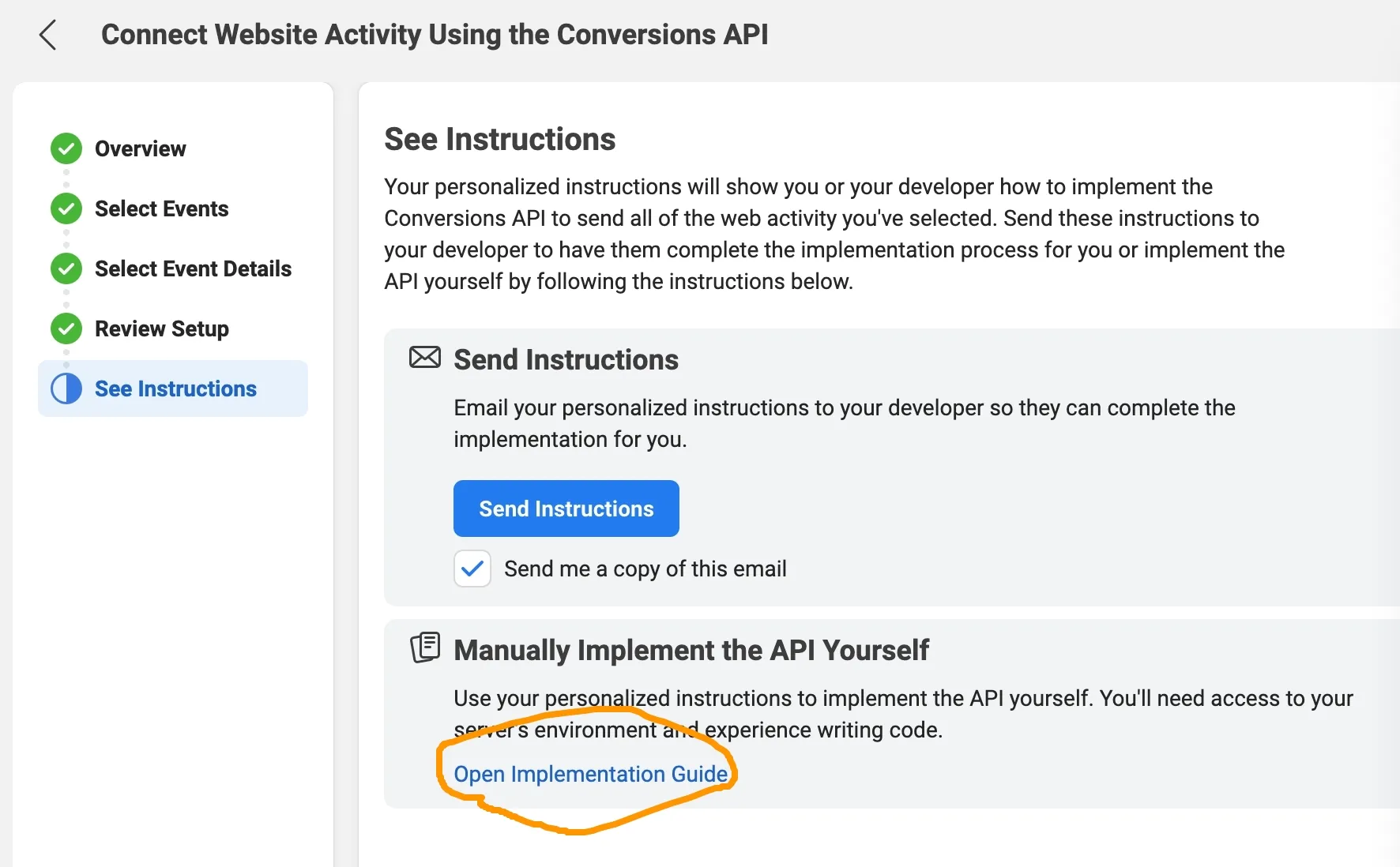Click the green checkmark beside Overview
The width and height of the screenshot is (1400, 867).
tap(66, 148)
